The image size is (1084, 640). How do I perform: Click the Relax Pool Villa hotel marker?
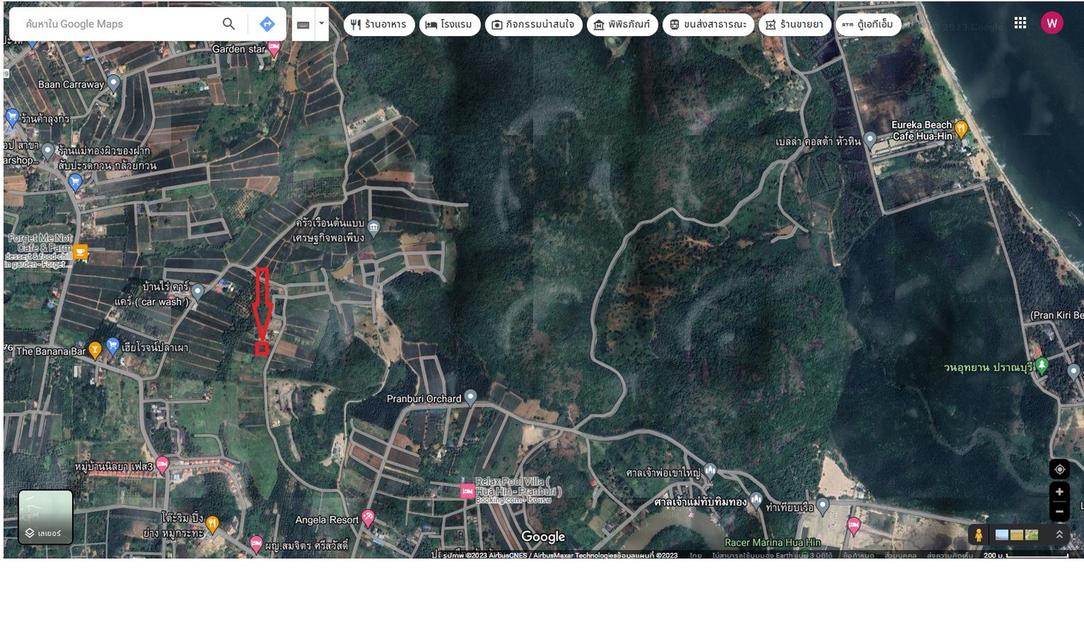(x=467, y=491)
